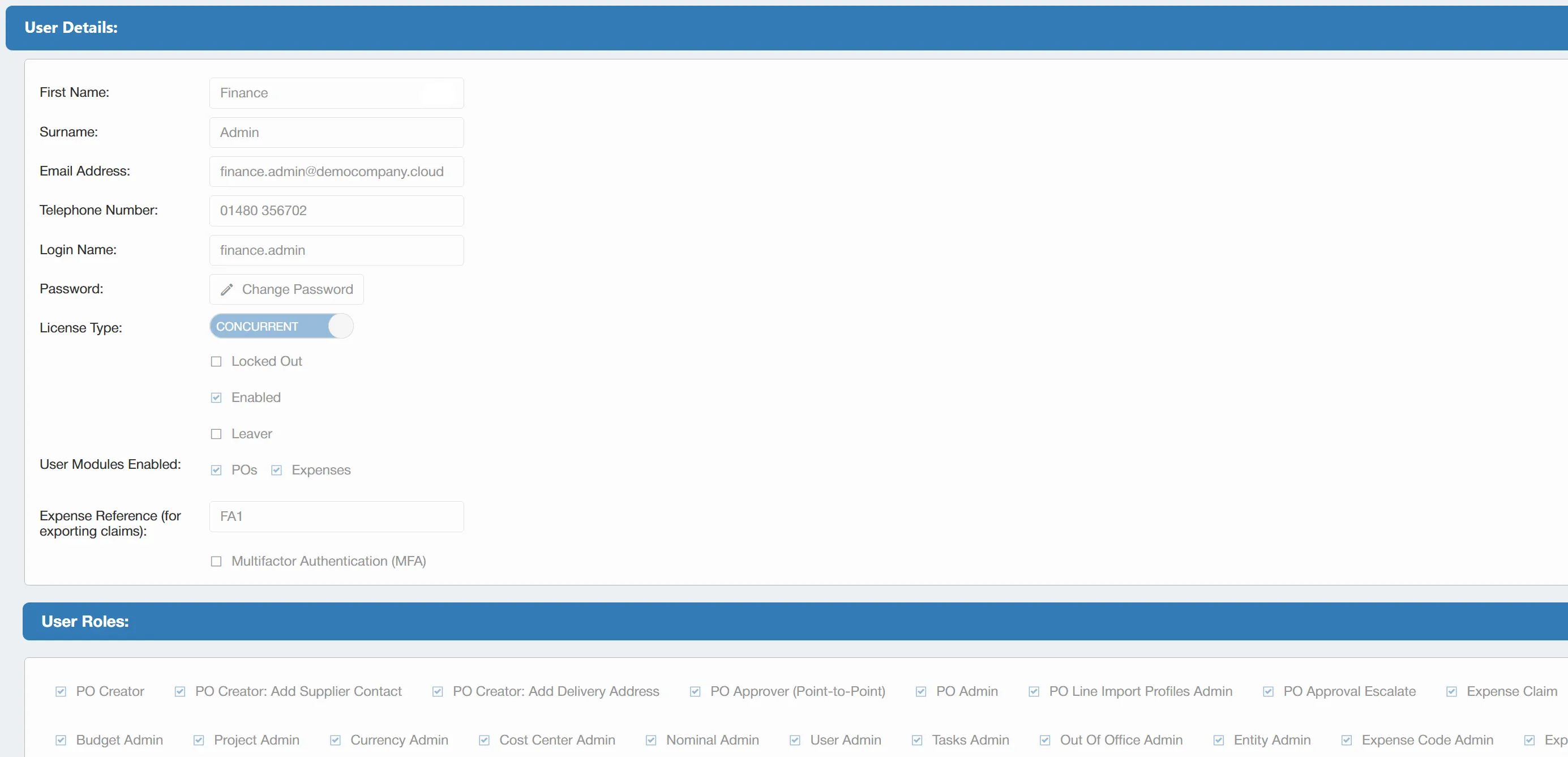The height and width of the screenshot is (757, 1568).
Task: Click the Telephone Number input field
Action: pyautogui.click(x=337, y=211)
